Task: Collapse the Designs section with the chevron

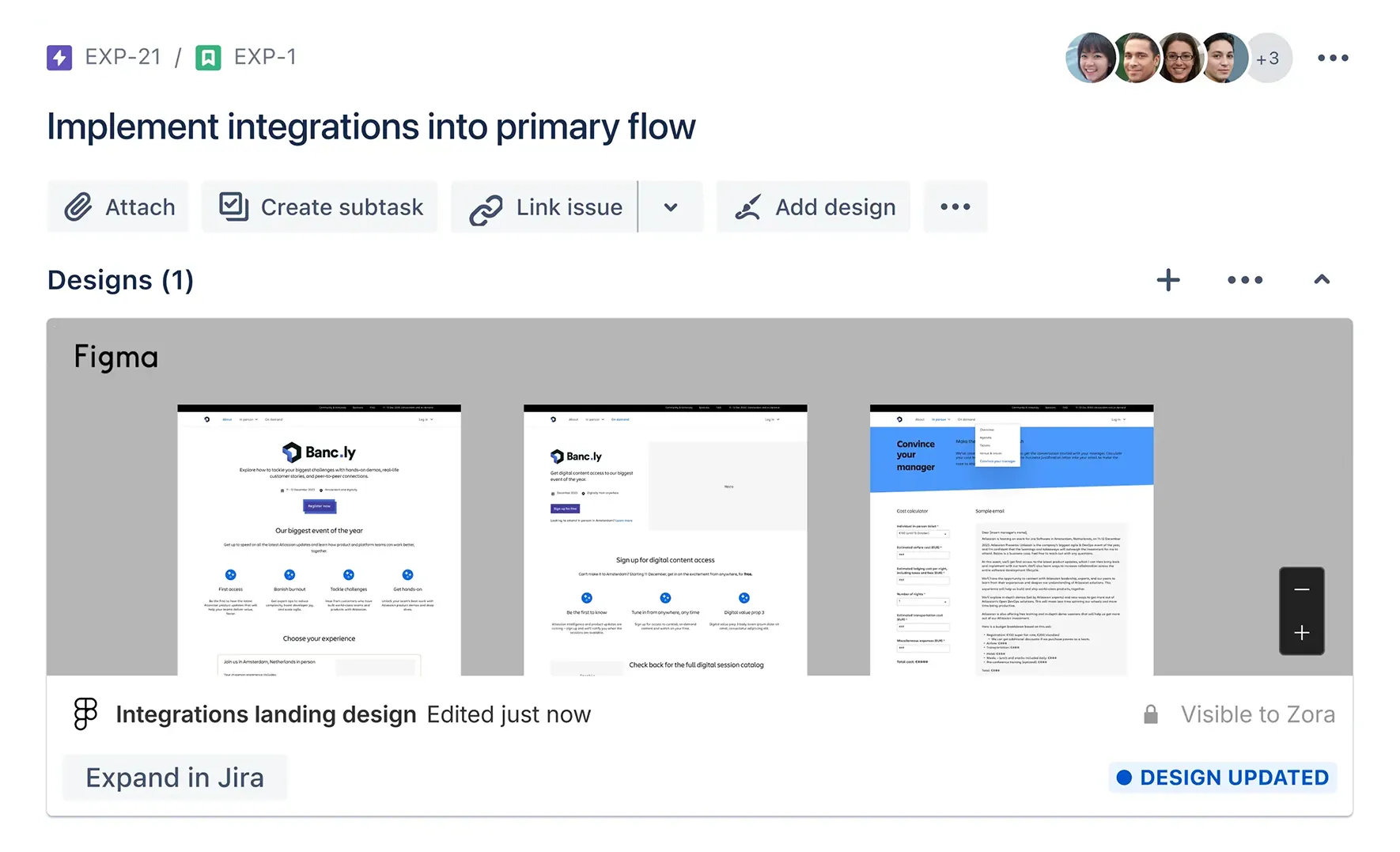Action: point(1322,280)
